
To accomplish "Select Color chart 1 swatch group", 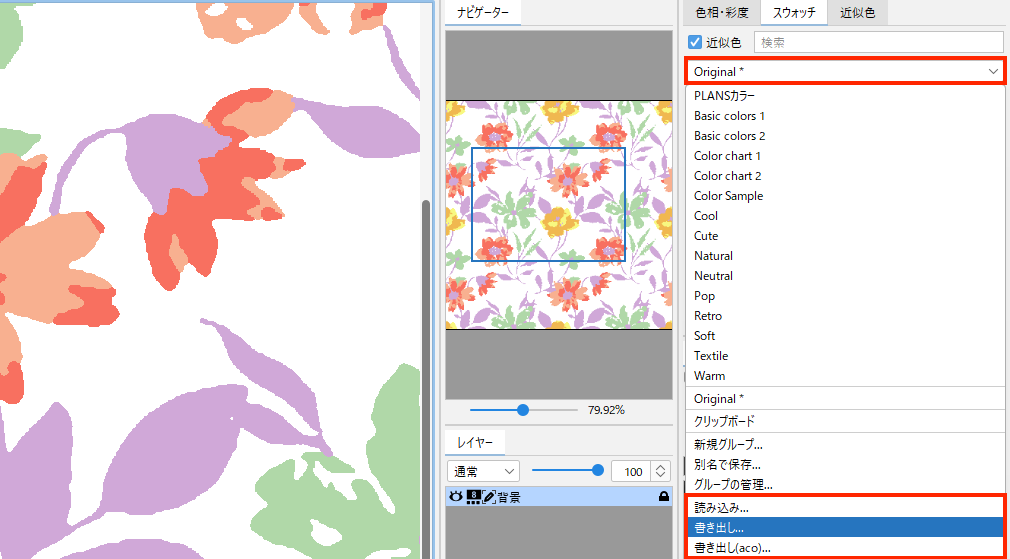I will click(x=846, y=156).
